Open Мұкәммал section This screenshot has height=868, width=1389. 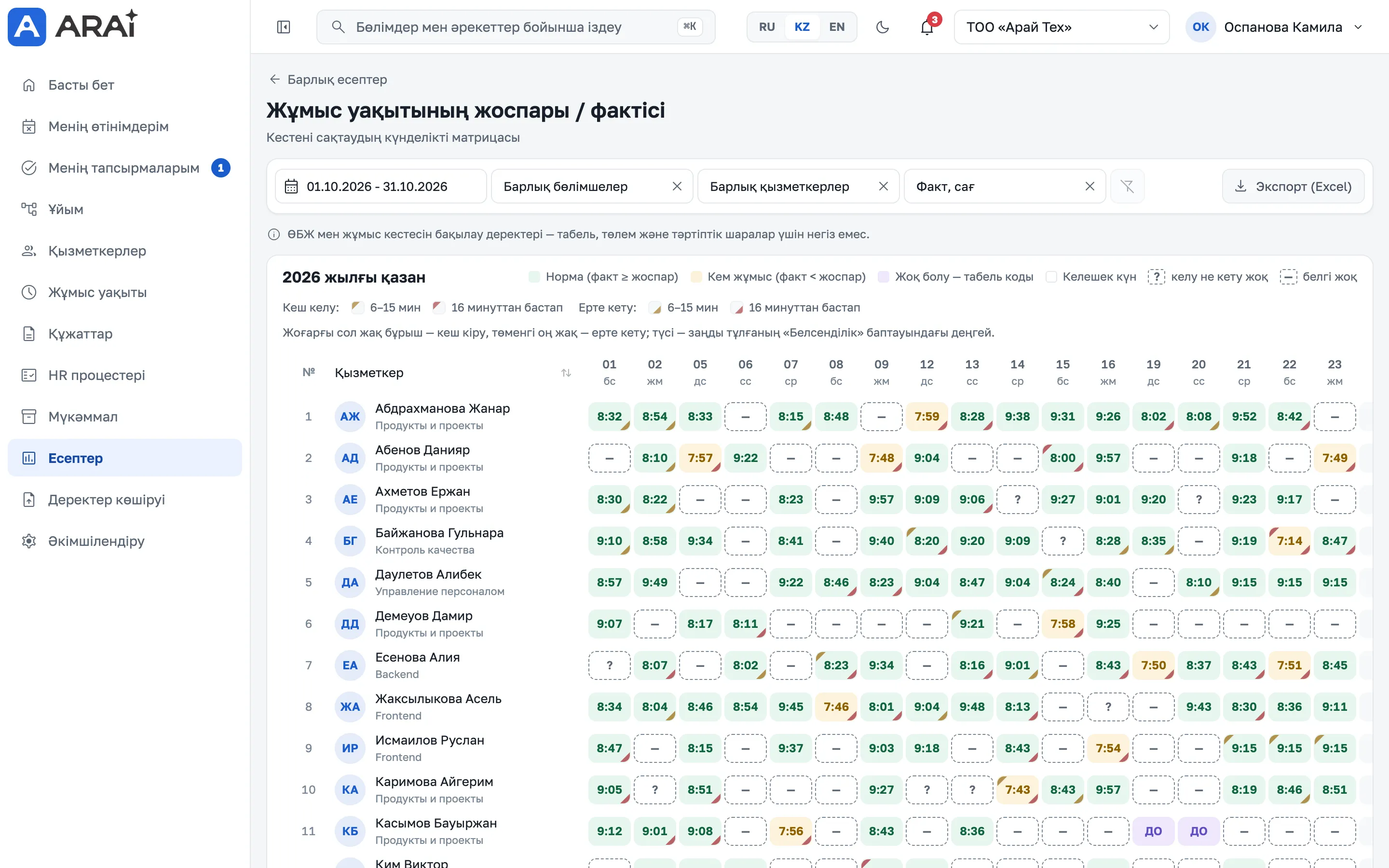(124, 416)
